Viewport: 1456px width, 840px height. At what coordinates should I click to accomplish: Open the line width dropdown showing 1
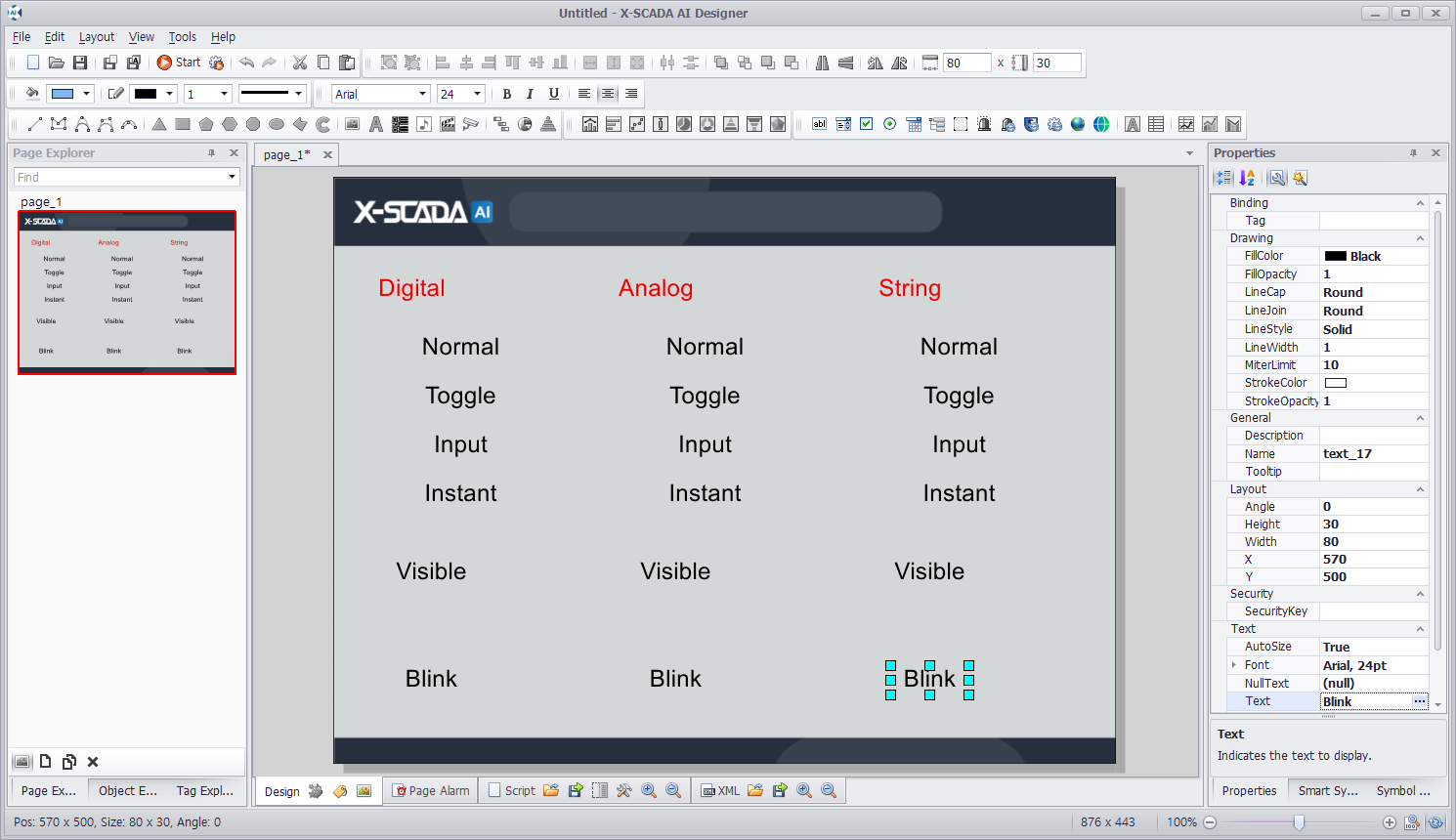tap(224, 94)
